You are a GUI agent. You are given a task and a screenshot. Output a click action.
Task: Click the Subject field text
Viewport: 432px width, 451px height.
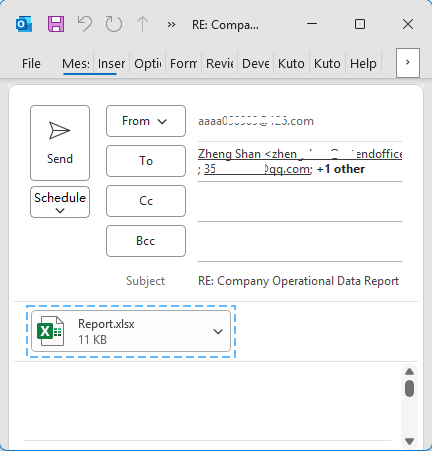(x=299, y=281)
